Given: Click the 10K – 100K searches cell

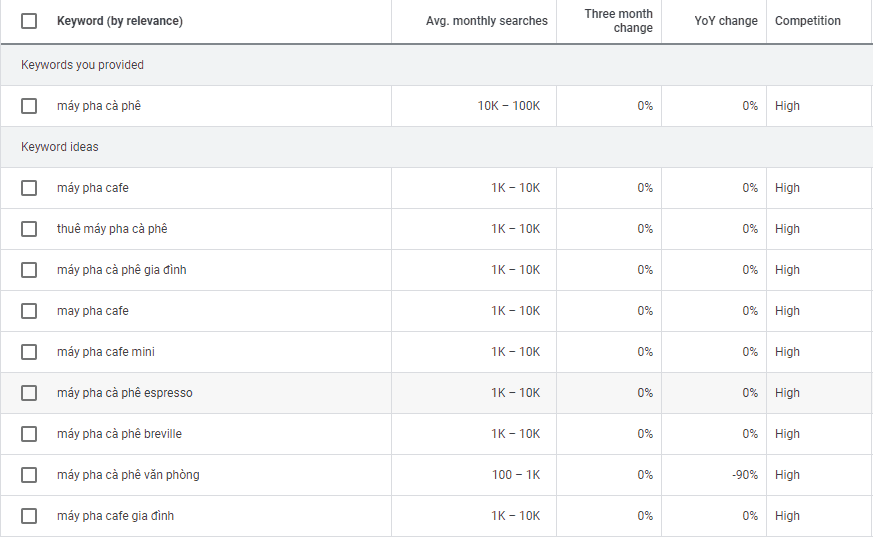Looking at the screenshot, I should click(x=508, y=106).
